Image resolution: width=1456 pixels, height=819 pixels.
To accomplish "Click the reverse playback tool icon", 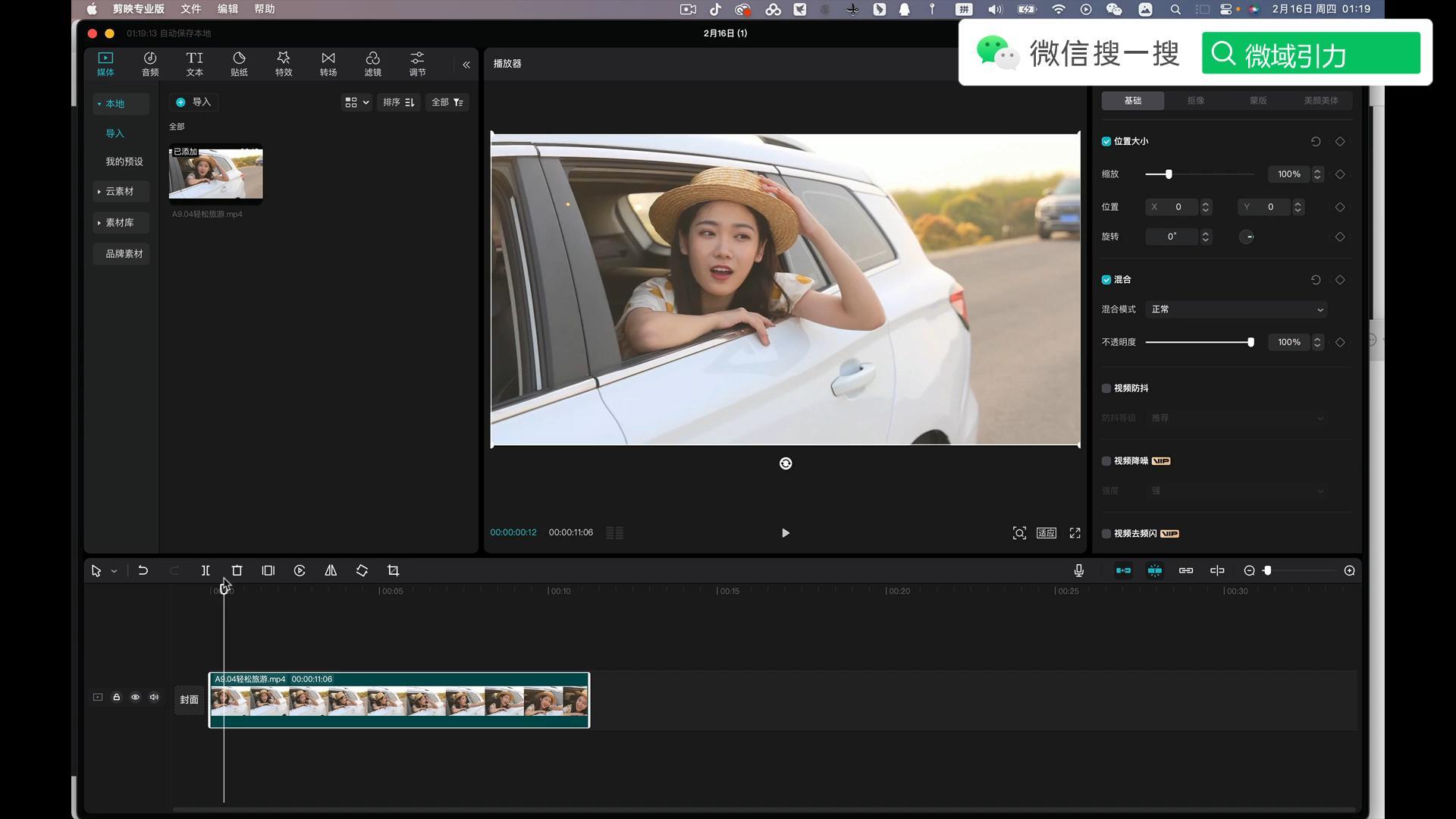I will [x=300, y=570].
